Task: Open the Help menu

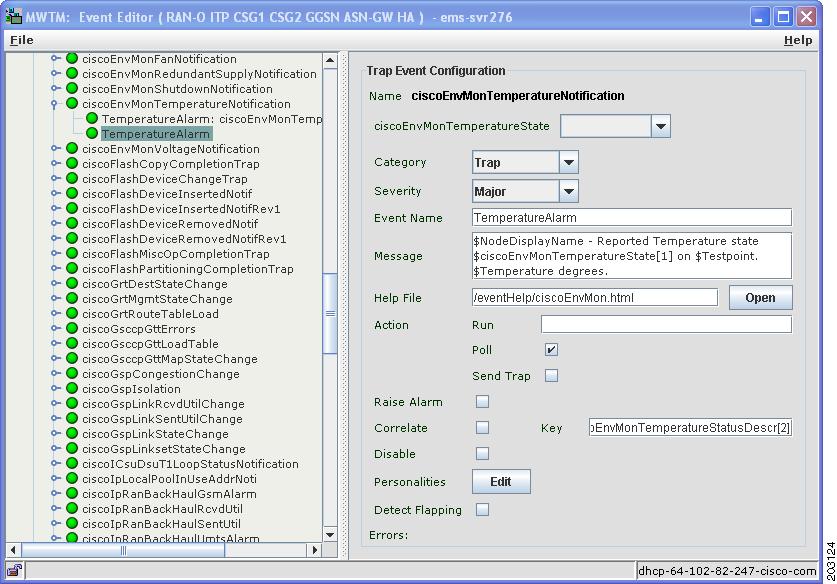Action: pyautogui.click(x=798, y=40)
